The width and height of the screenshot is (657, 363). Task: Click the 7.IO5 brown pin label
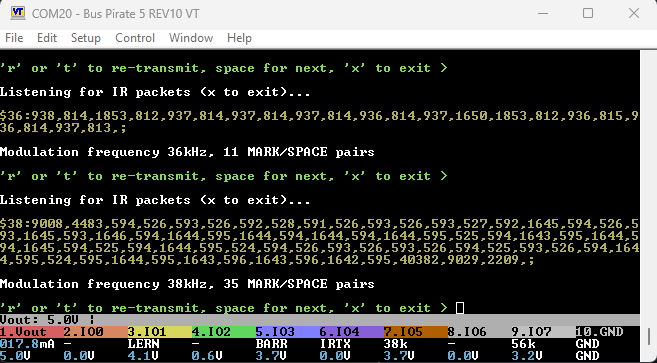coord(415,332)
